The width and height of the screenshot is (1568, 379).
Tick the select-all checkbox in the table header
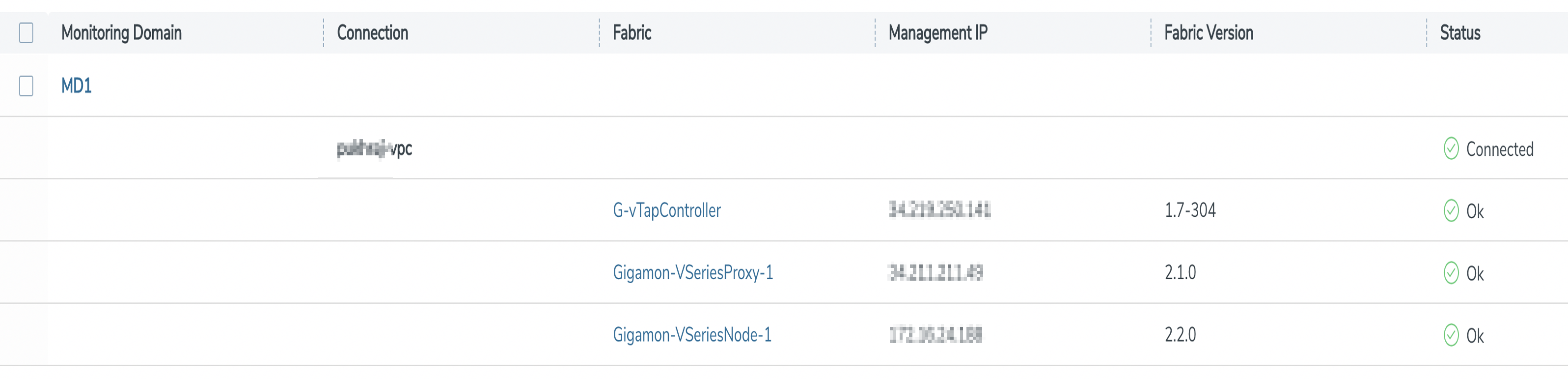[x=26, y=32]
